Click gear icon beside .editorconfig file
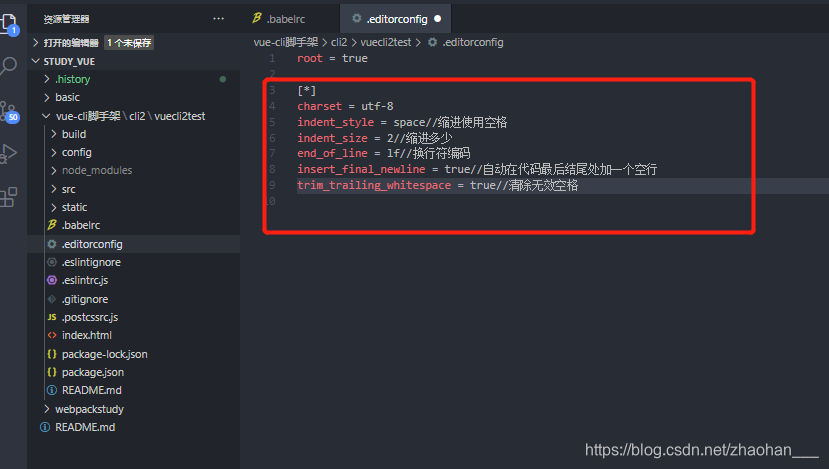Image resolution: width=829 pixels, height=469 pixels. point(52,244)
